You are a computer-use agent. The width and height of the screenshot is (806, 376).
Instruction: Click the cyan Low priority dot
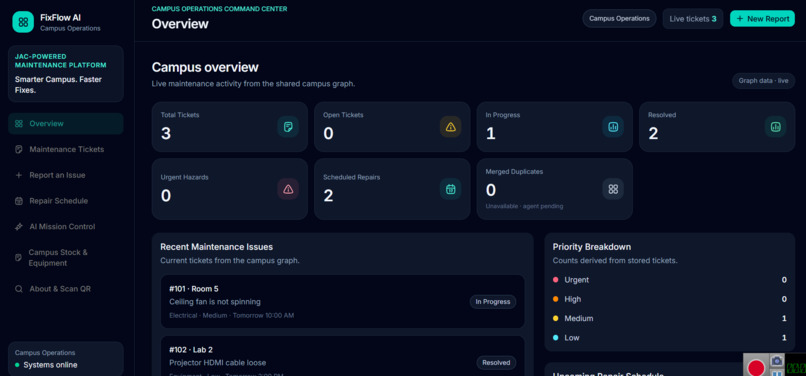click(555, 337)
